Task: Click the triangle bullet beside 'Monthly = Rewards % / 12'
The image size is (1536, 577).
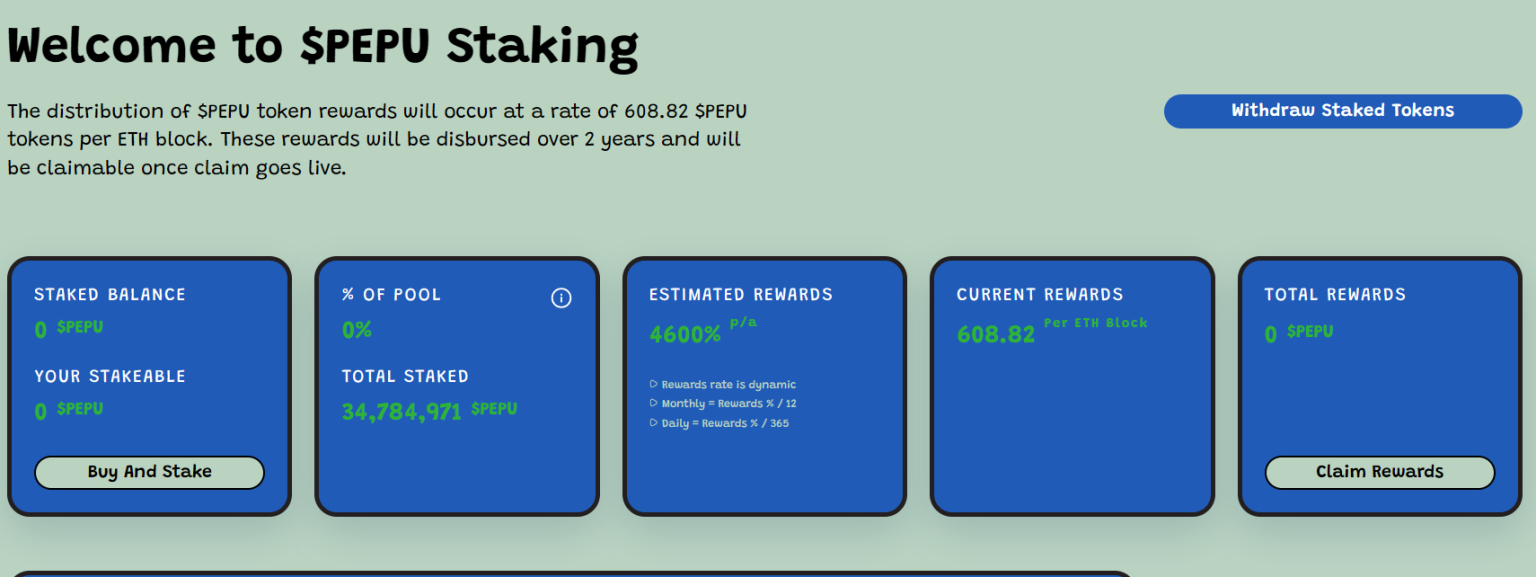Action: coord(654,404)
